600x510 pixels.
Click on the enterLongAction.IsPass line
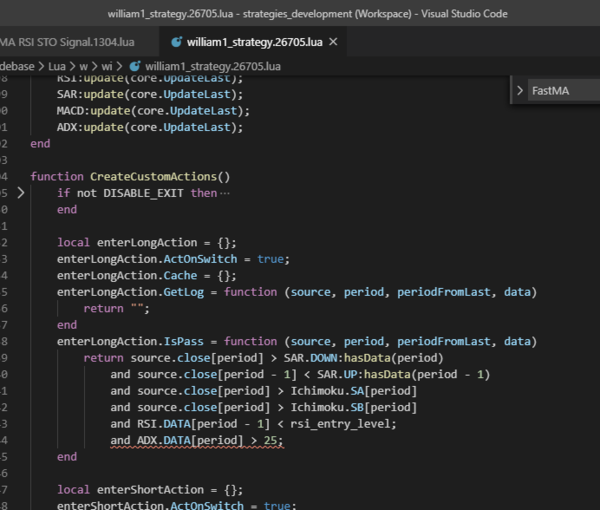(x=297, y=341)
